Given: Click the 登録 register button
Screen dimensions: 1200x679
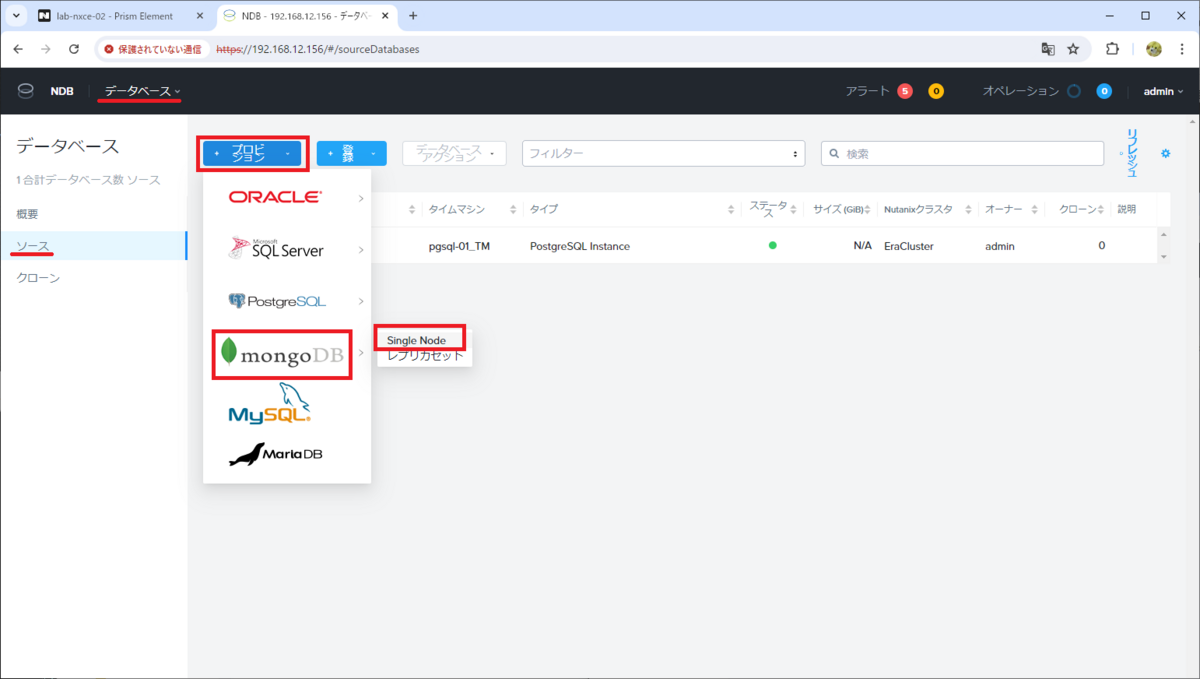Looking at the screenshot, I should [352, 153].
